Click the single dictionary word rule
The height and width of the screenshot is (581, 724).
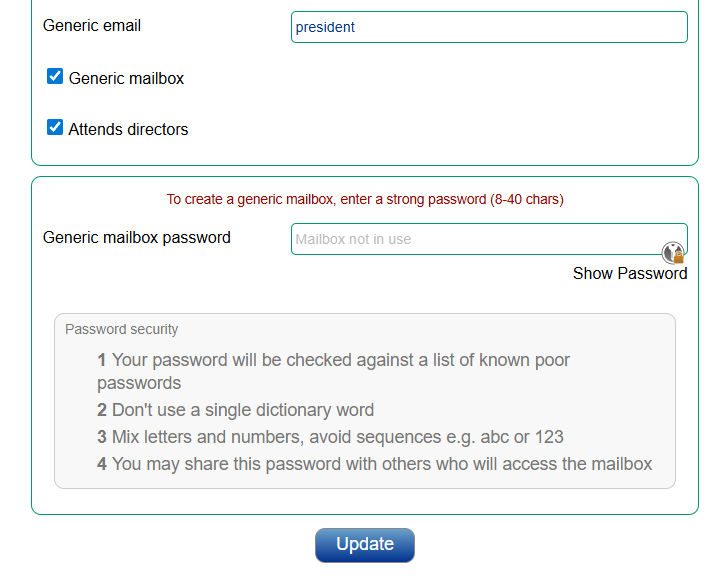pos(235,410)
